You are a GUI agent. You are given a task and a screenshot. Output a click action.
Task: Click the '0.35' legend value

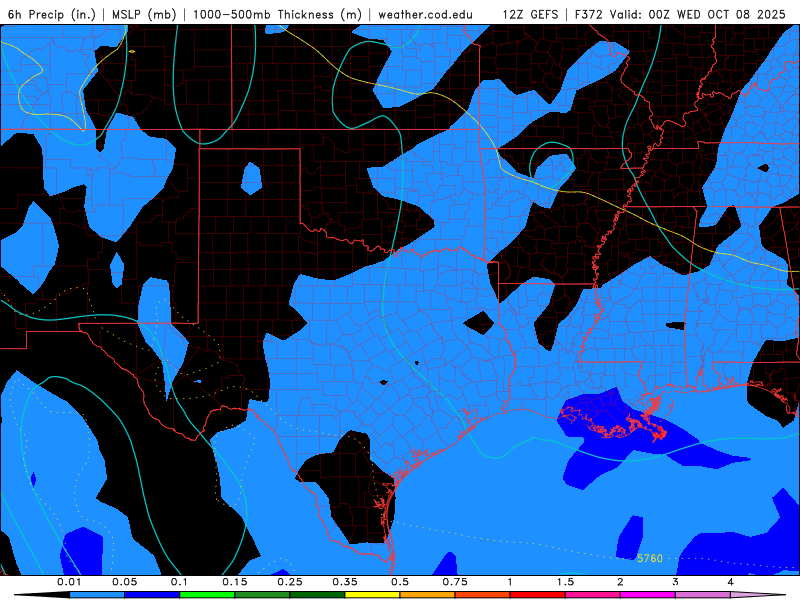click(x=345, y=582)
